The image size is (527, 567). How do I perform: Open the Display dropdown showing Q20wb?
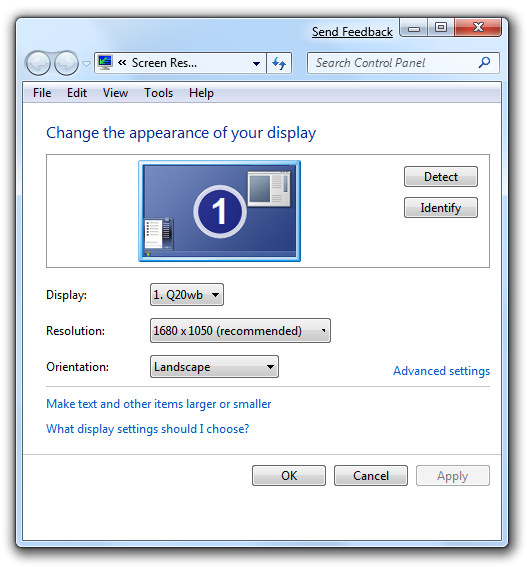187,295
